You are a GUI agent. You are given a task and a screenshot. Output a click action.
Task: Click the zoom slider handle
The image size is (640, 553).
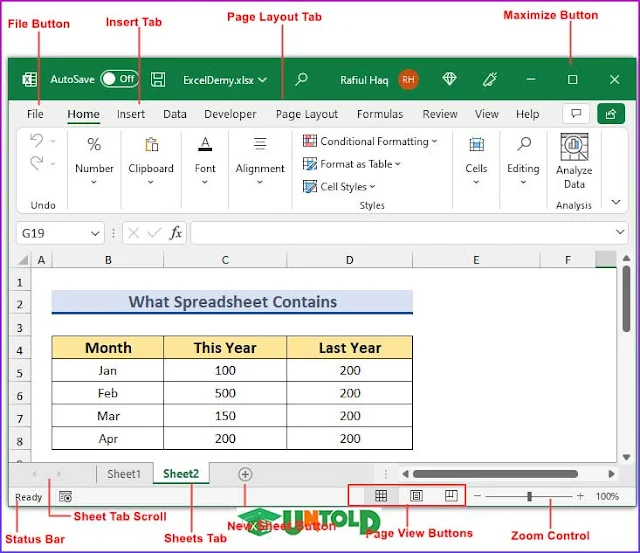529,496
